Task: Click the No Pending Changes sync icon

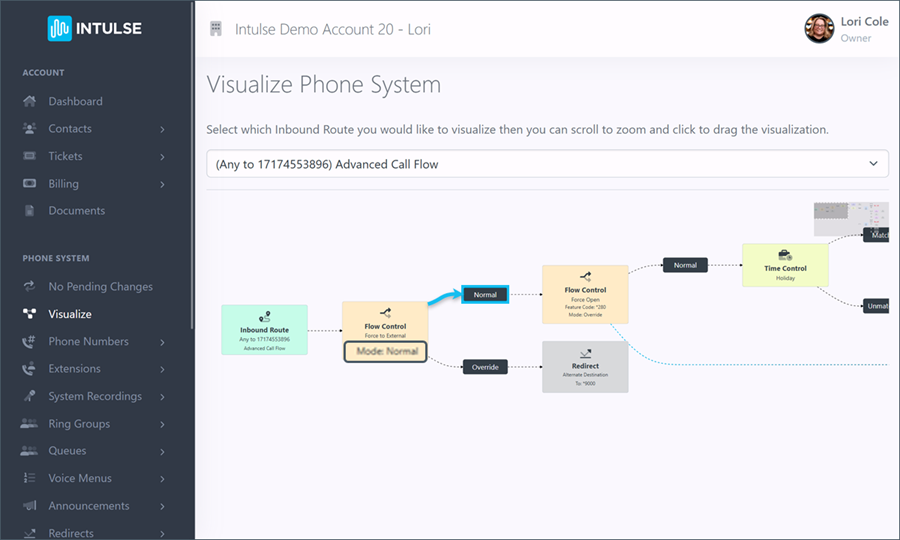Action: (x=29, y=286)
